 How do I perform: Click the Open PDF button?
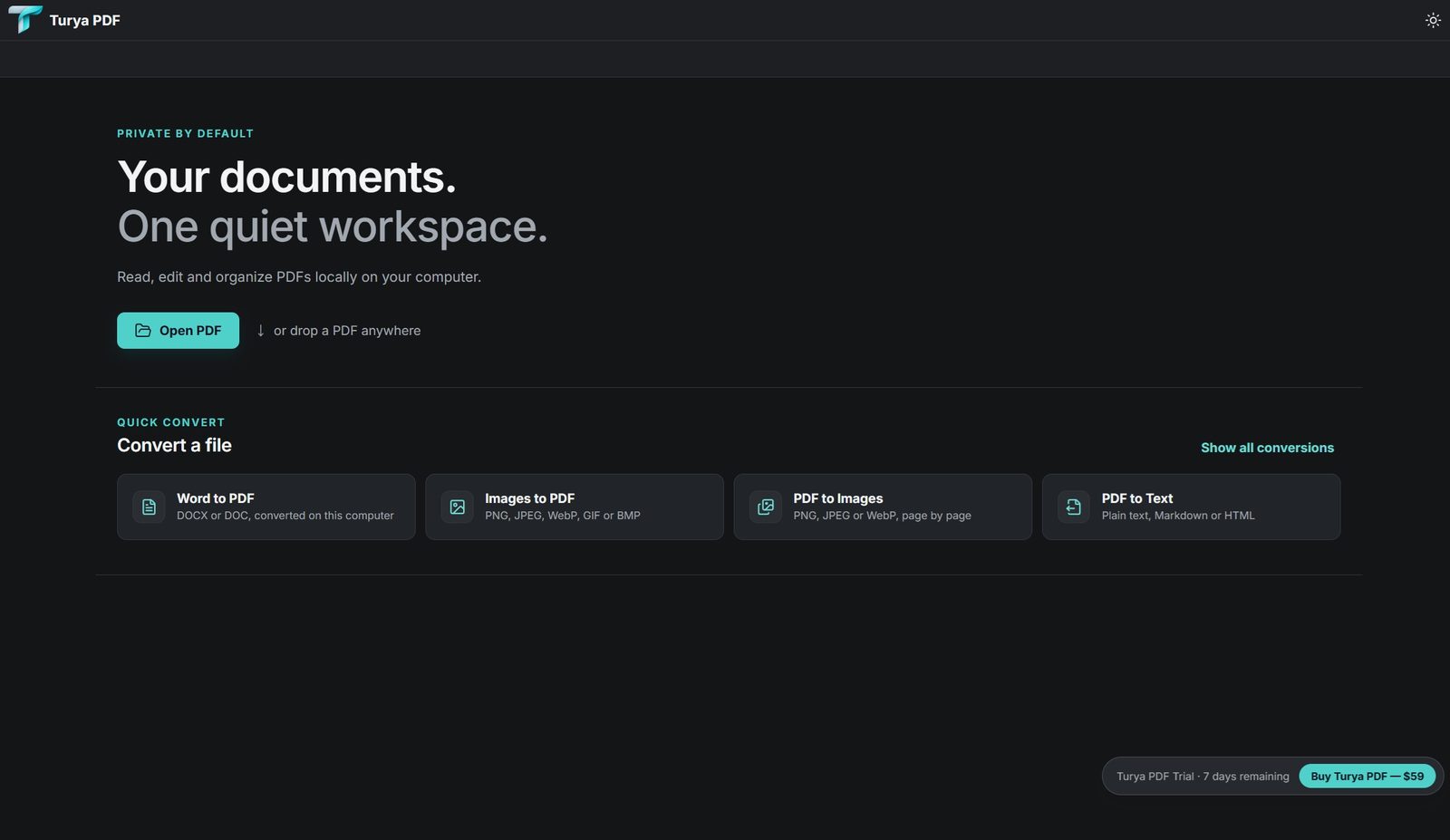coord(178,331)
